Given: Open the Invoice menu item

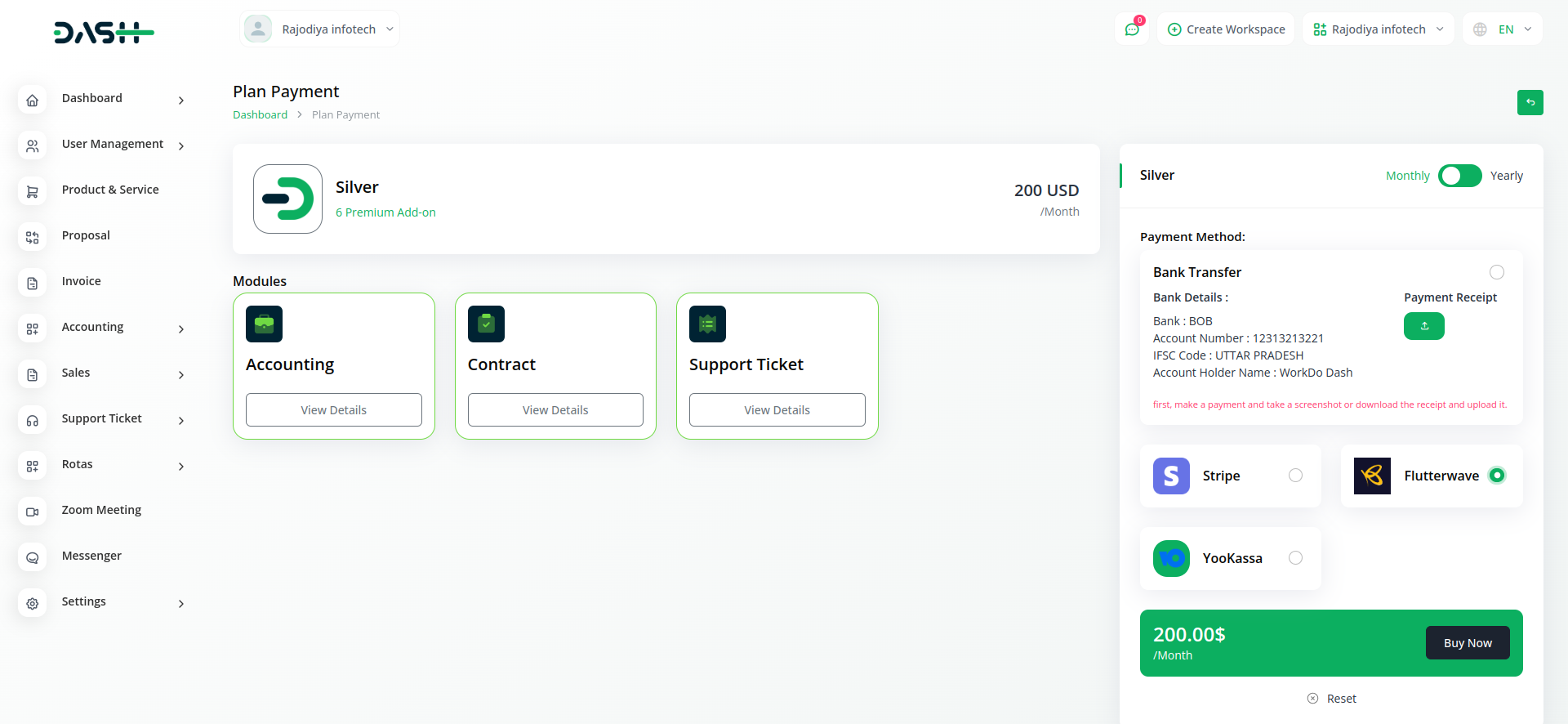Looking at the screenshot, I should pos(82,281).
